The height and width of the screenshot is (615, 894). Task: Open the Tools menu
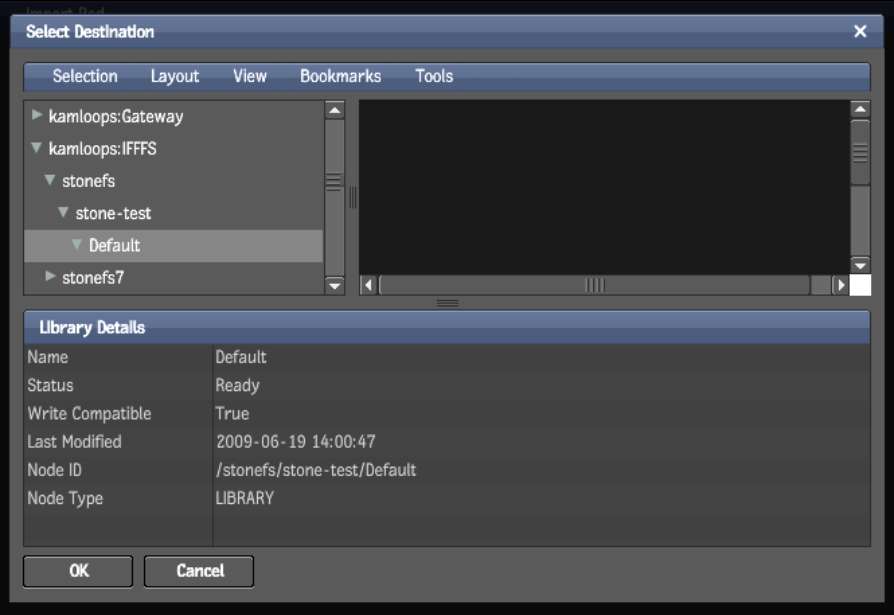(x=434, y=76)
